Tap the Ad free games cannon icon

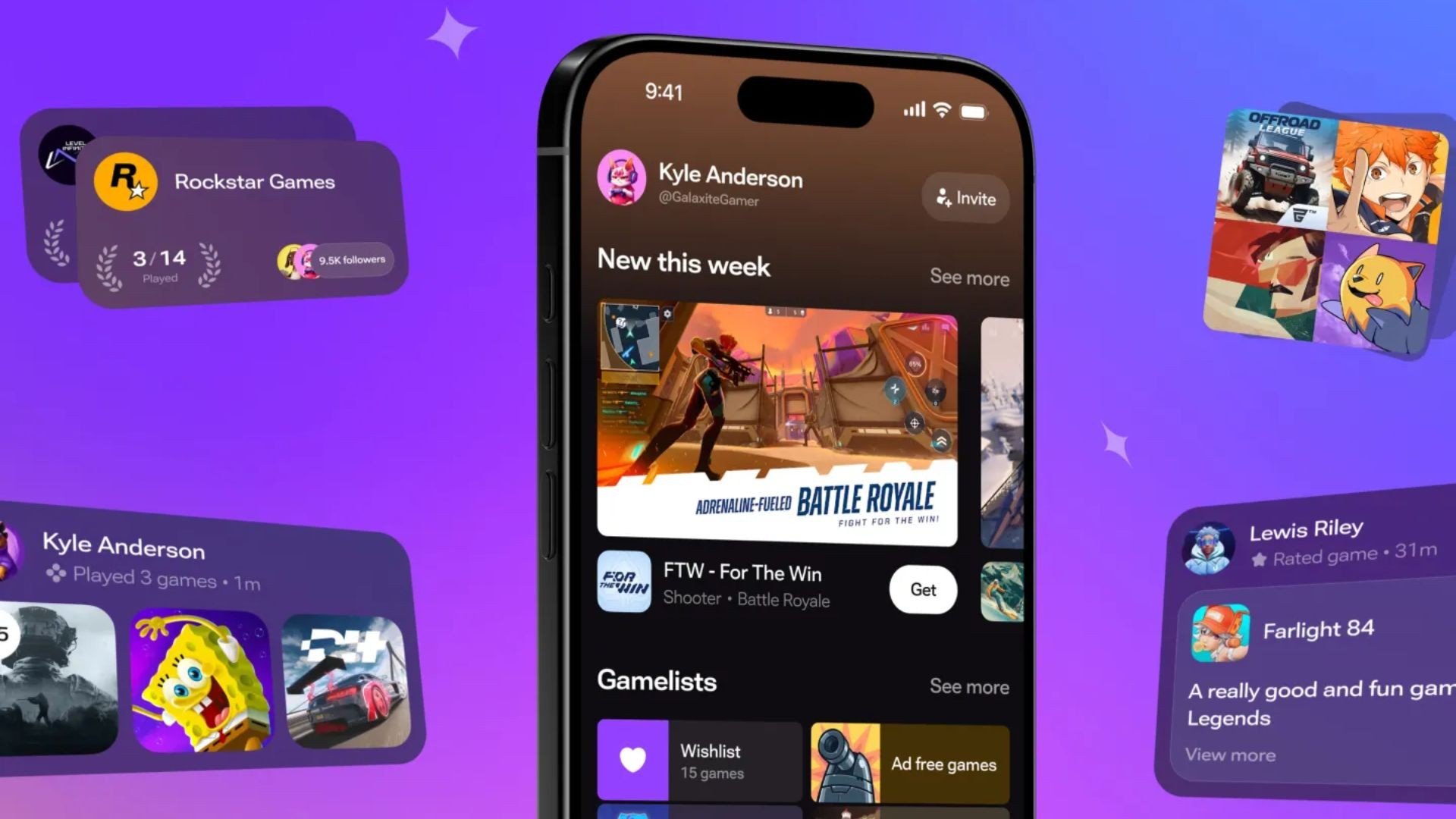[x=843, y=763]
